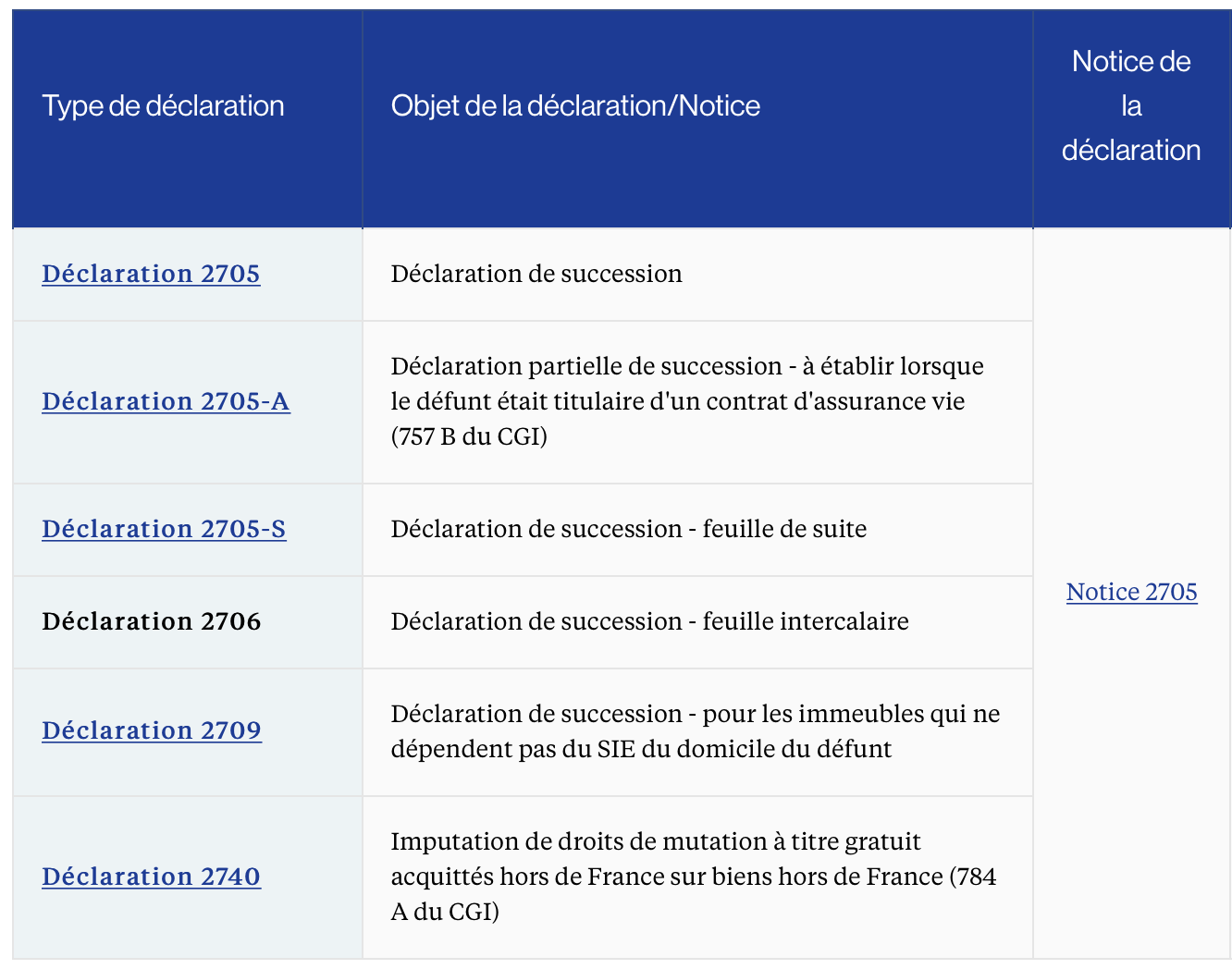Open the Notice 2705 link

(x=1131, y=592)
